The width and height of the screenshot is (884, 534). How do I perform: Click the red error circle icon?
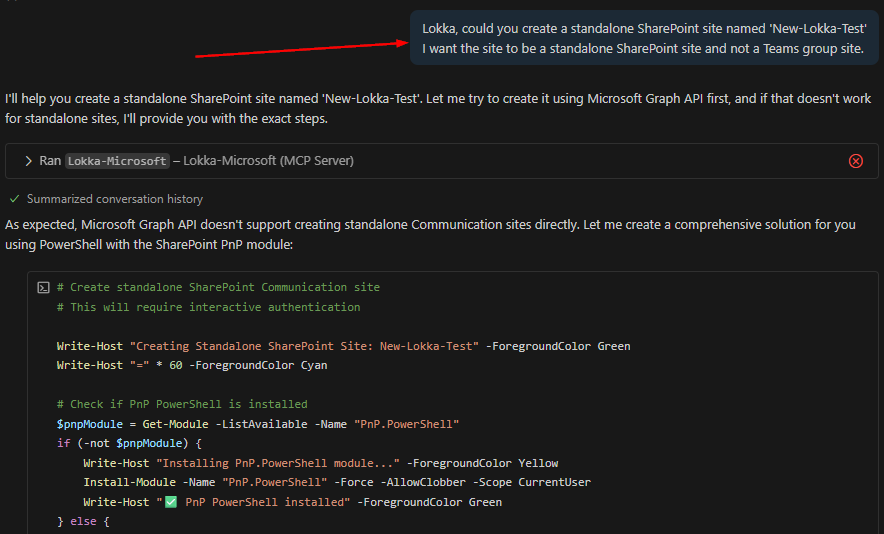point(855,161)
